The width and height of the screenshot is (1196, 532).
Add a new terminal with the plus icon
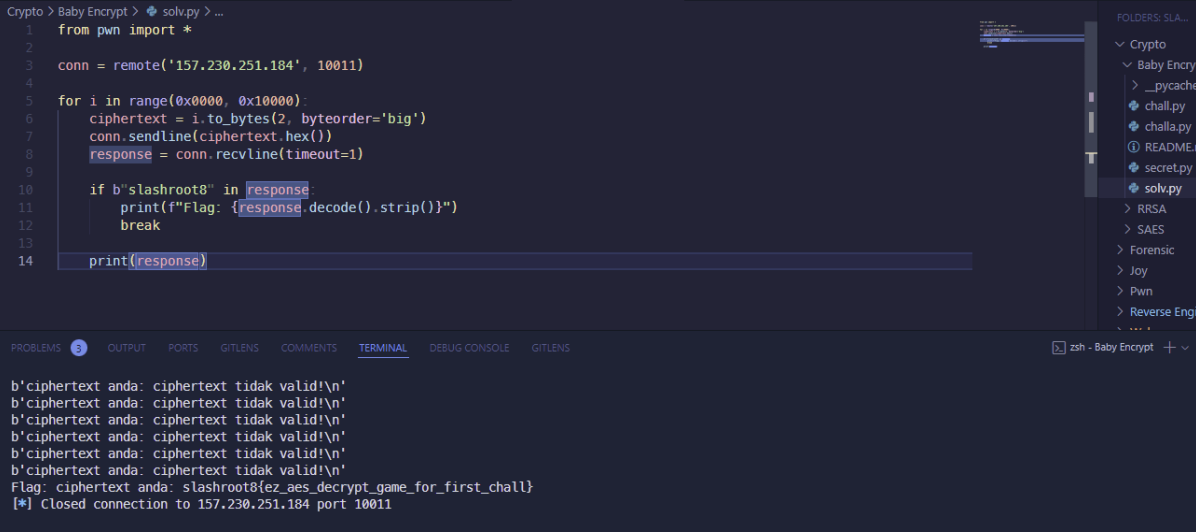coord(1169,347)
